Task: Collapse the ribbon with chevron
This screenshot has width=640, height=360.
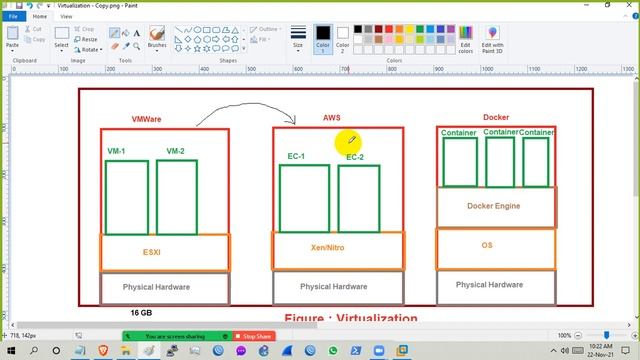Action: coord(626,16)
